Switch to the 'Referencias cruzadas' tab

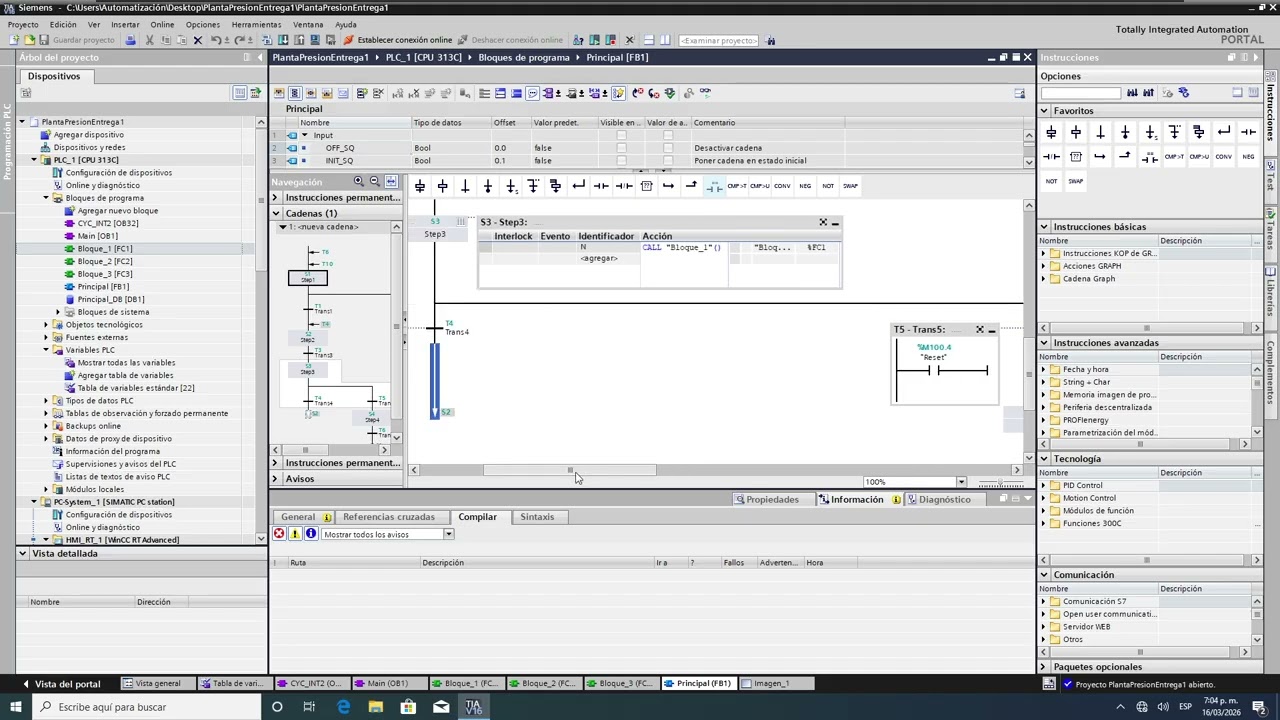388,517
